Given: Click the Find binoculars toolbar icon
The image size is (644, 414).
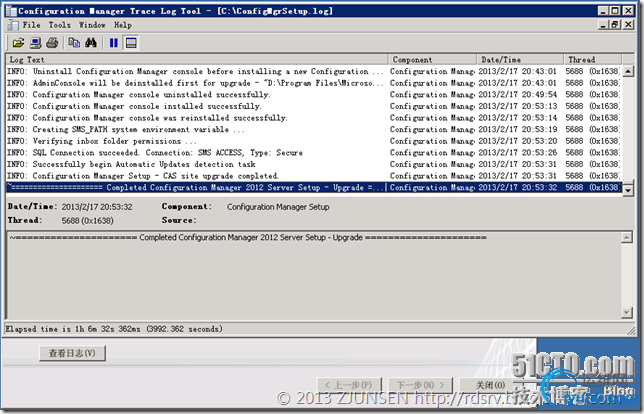Looking at the screenshot, I should (91, 43).
